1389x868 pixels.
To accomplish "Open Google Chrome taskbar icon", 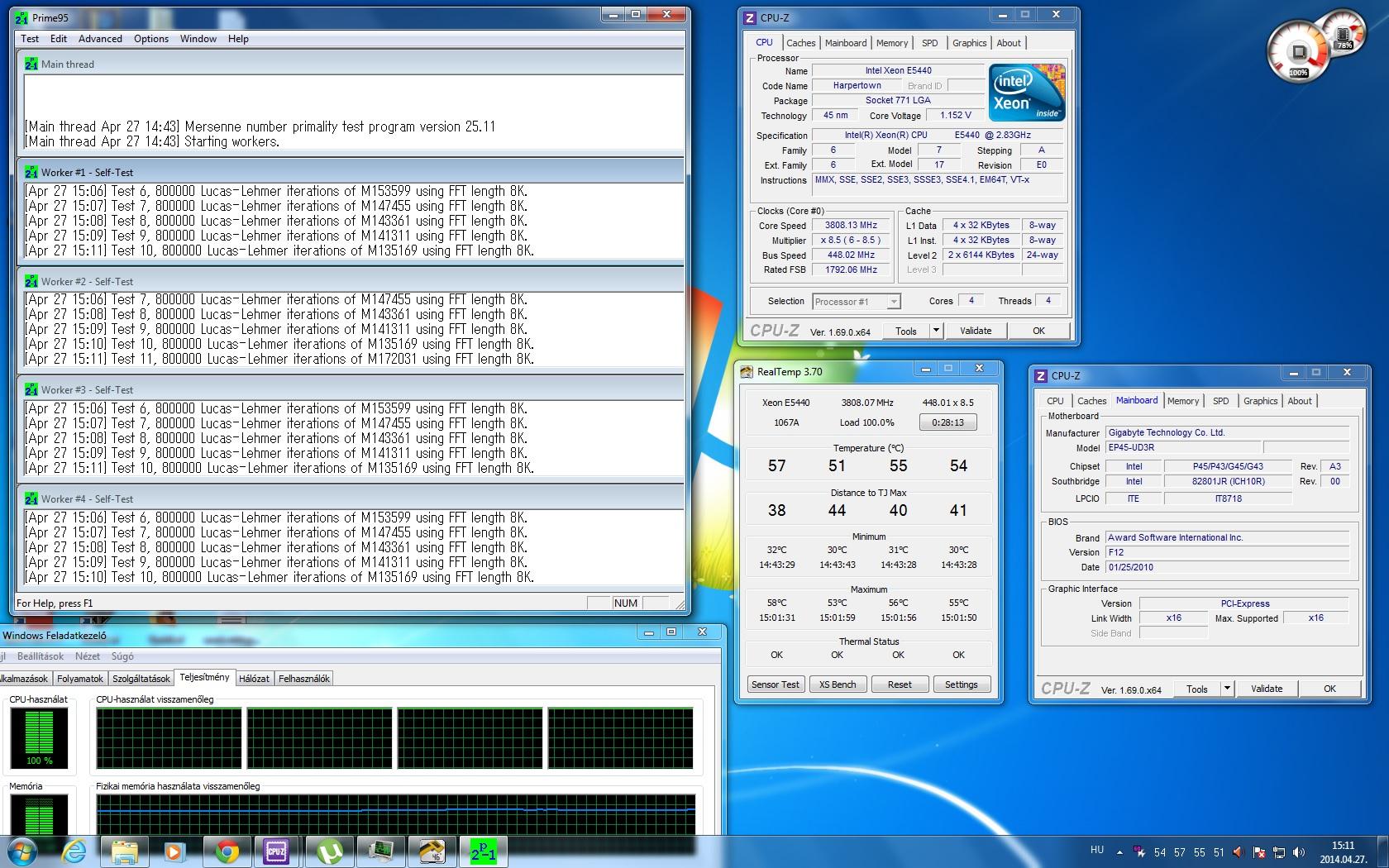I will tap(227, 851).
